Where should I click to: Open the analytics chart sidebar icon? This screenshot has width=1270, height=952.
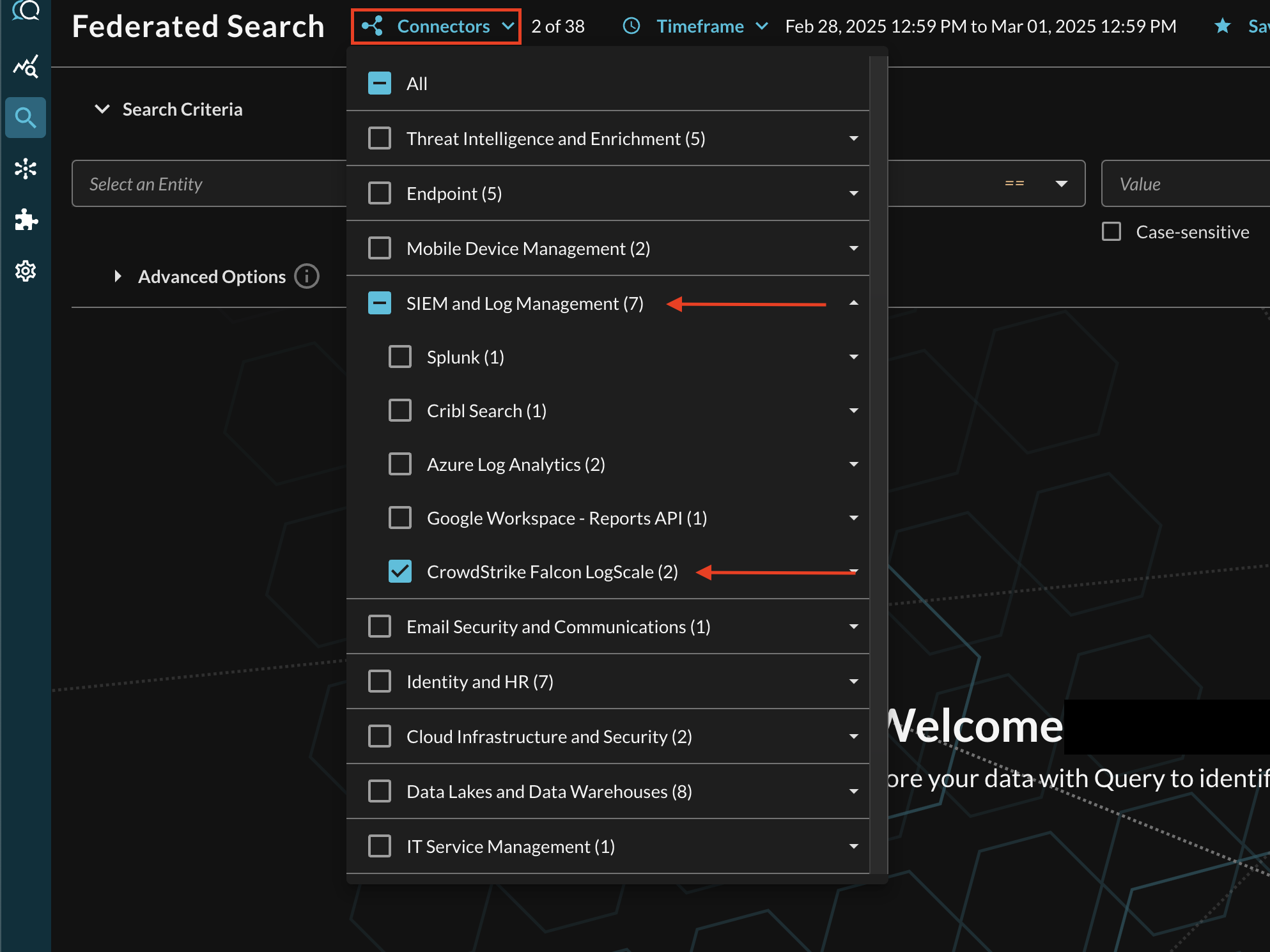tap(26, 66)
